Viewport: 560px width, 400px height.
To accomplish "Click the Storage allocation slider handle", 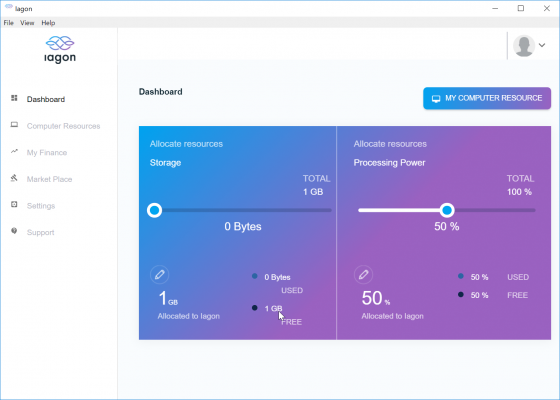I will [x=155, y=210].
